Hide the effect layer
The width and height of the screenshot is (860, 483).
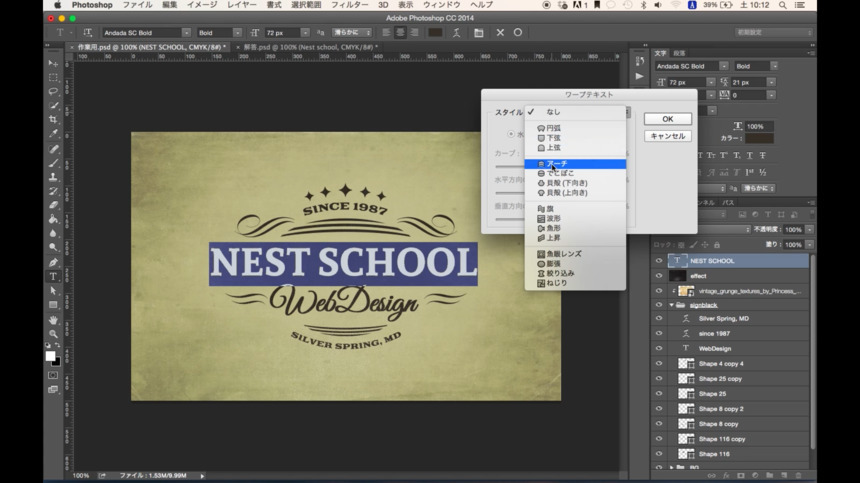(659, 276)
